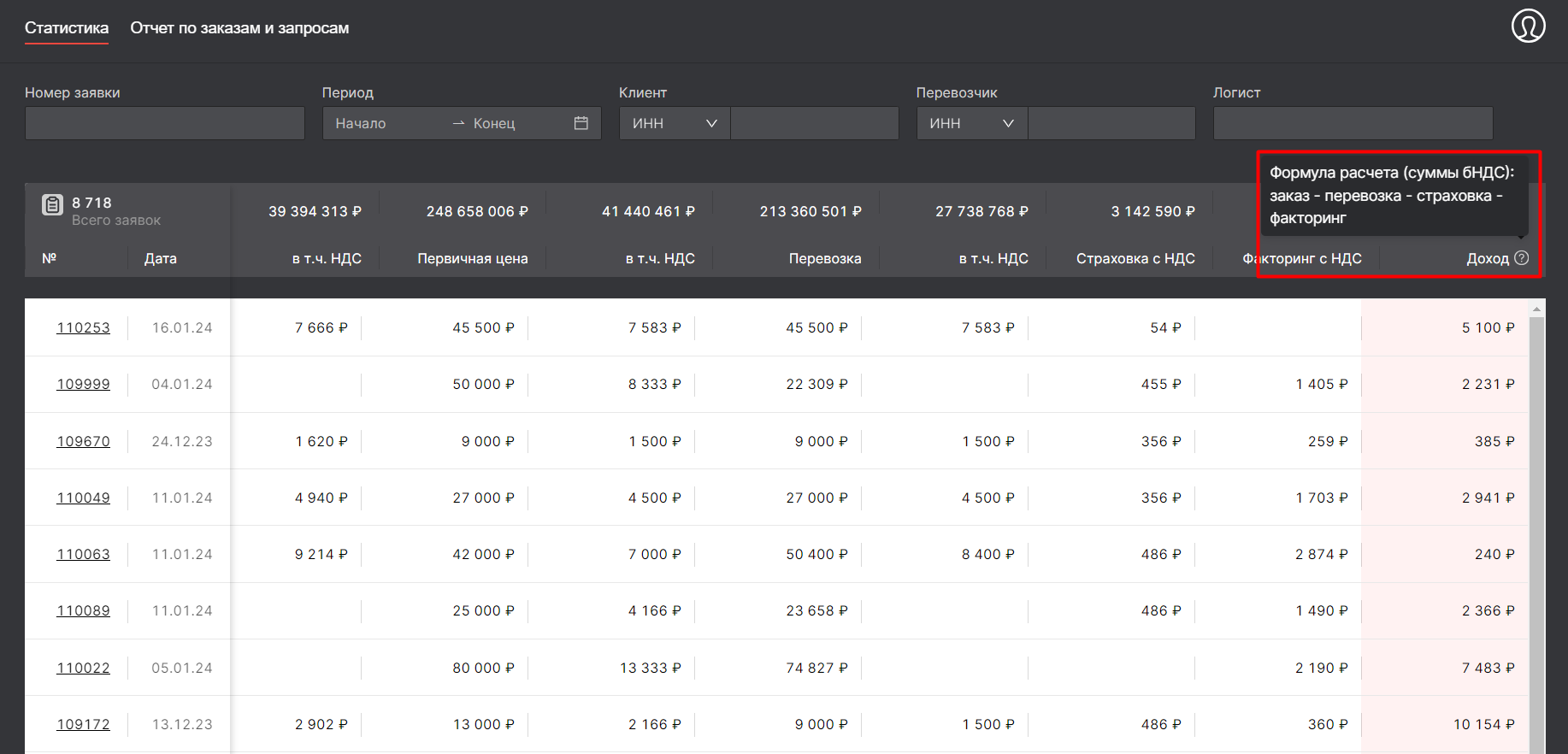Open order 110049 link
This screenshot has width=1568, height=754.
point(83,498)
